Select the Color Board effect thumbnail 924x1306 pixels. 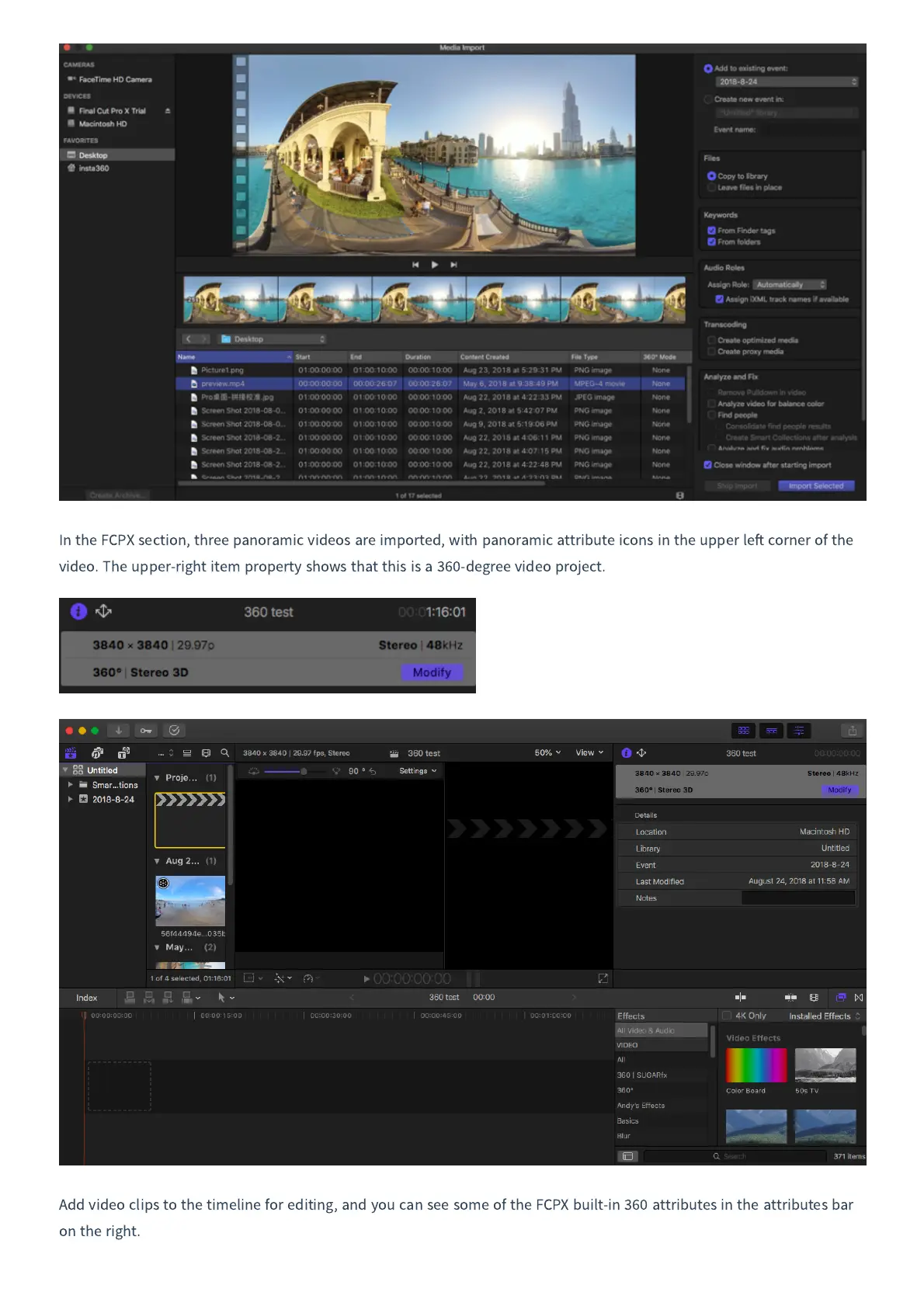click(x=756, y=1065)
